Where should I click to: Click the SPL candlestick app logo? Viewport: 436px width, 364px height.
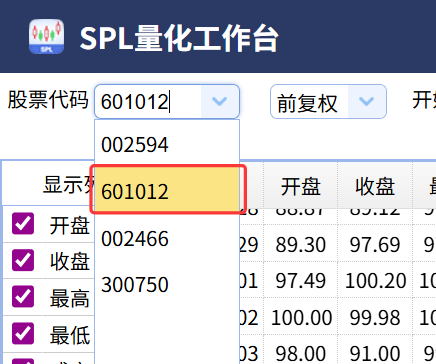pos(46,36)
